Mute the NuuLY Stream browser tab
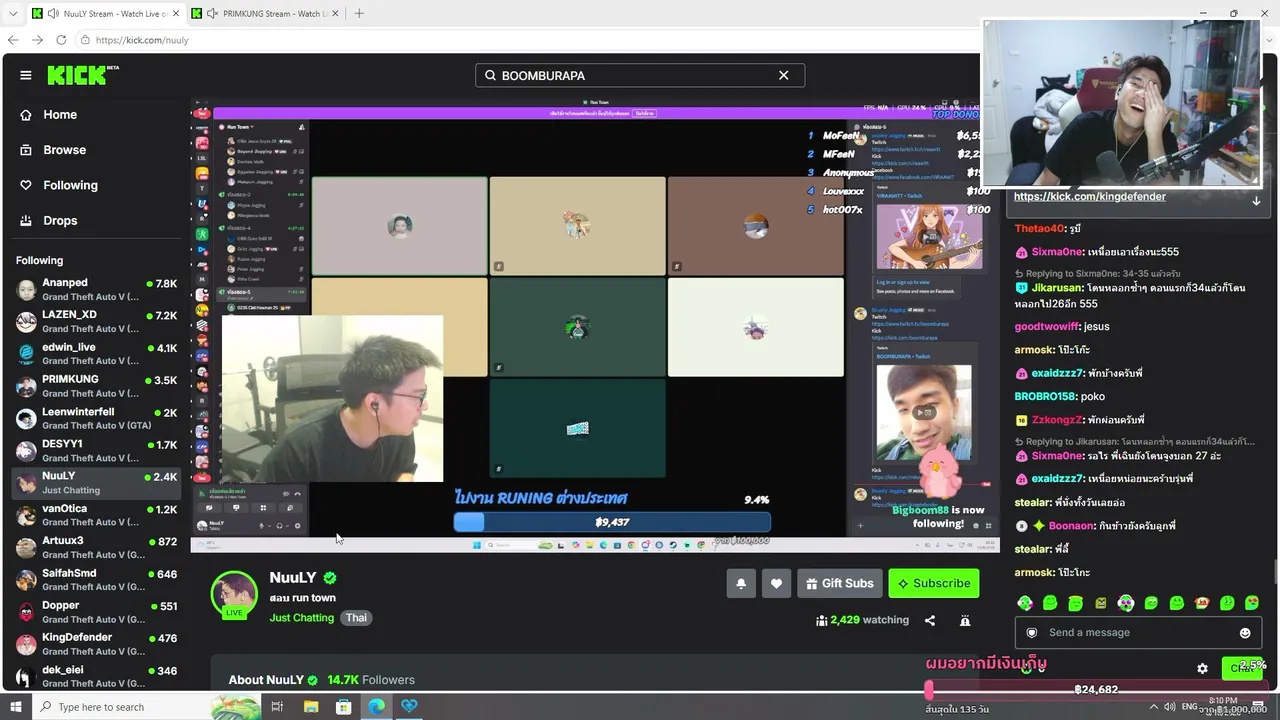 point(52,14)
